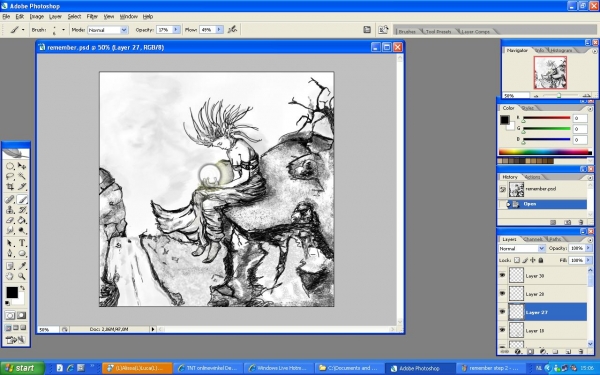
Task: Open the Opacity slider arrow in options bar
Action: tap(176, 29)
